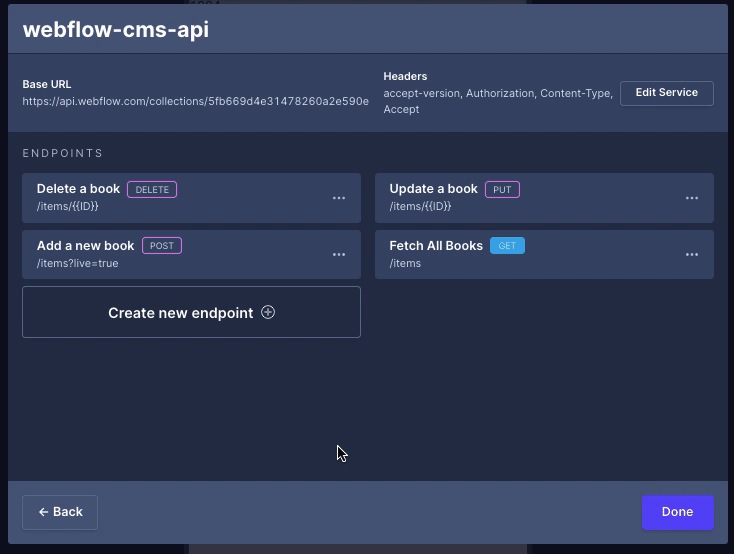Click the /items path under Fetch All Books

405,263
